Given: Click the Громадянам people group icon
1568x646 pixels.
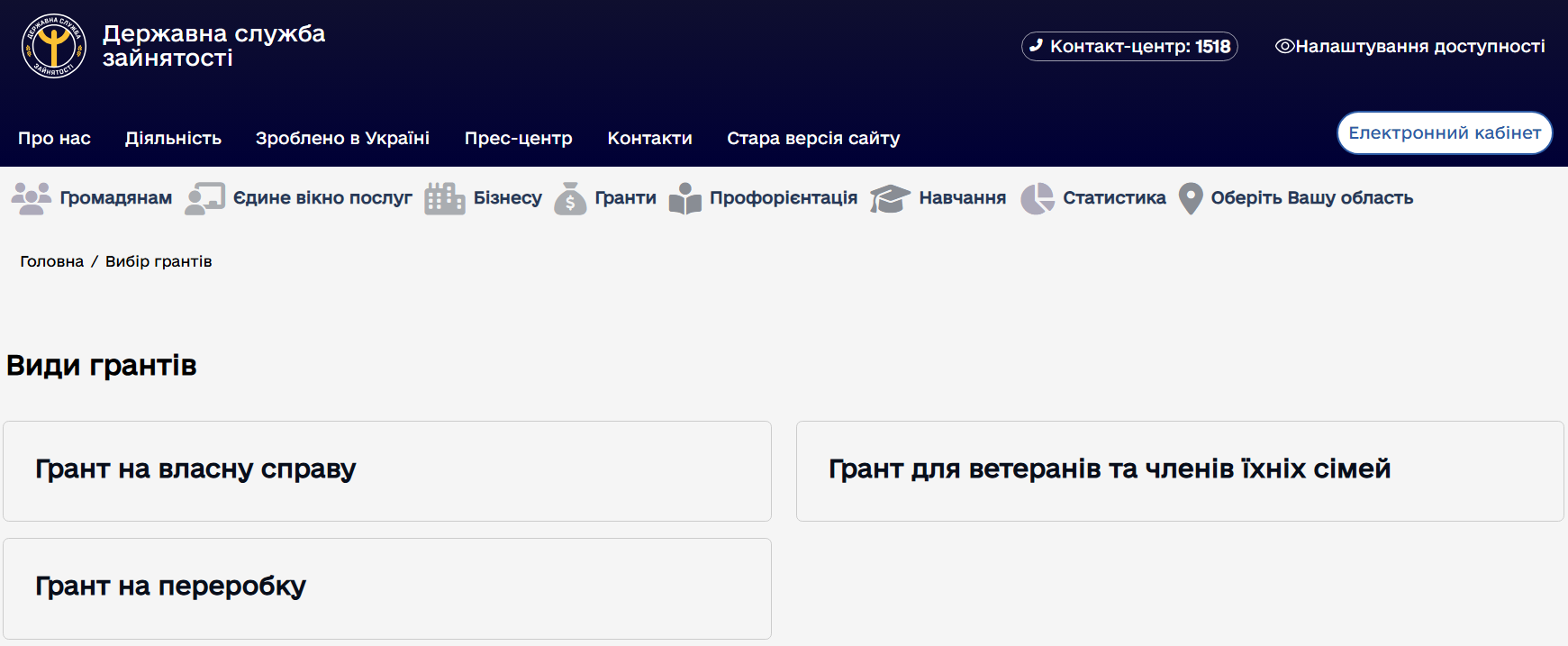Looking at the screenshot, I should 32,198.
